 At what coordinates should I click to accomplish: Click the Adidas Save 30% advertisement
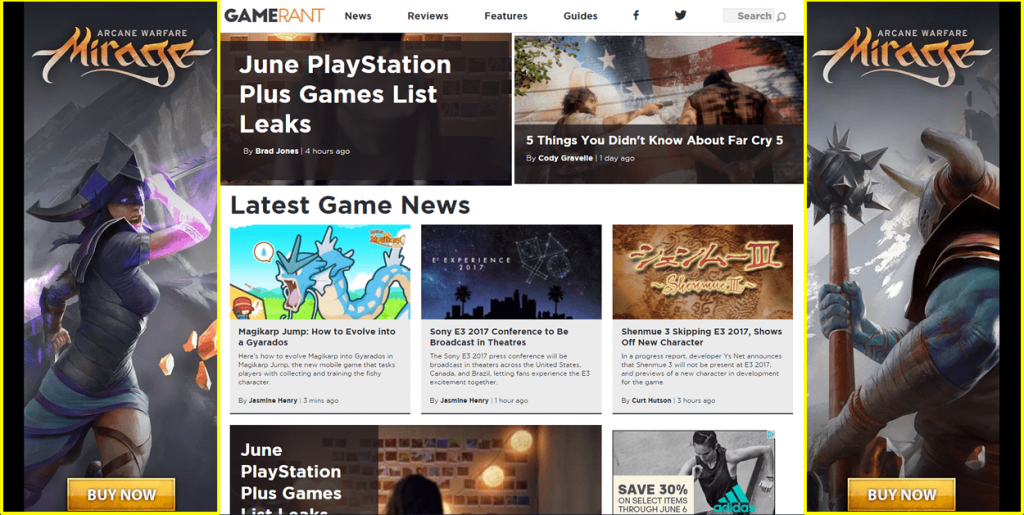pos(694,471)
